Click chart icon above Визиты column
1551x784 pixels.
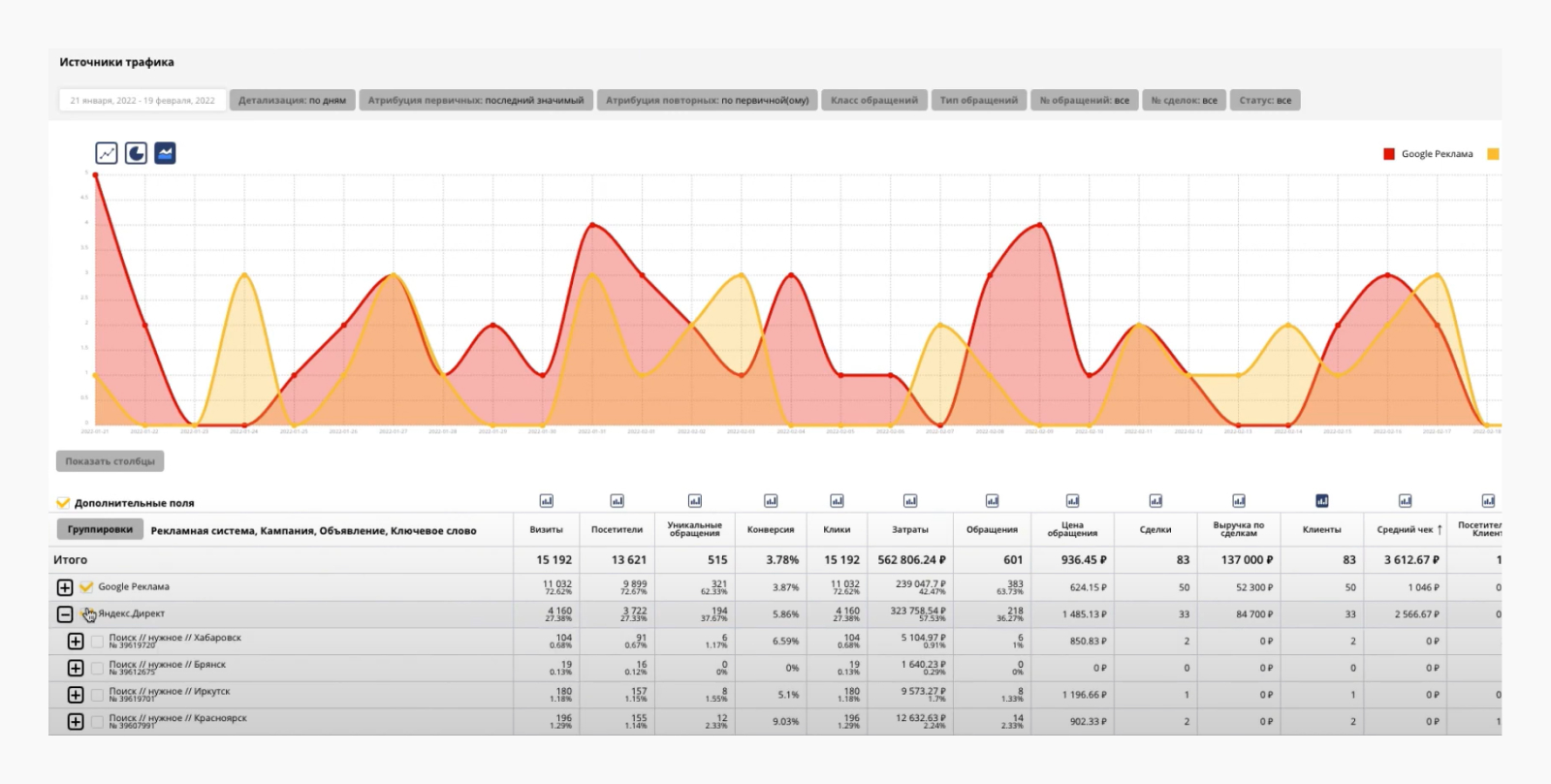pos(546,501)
